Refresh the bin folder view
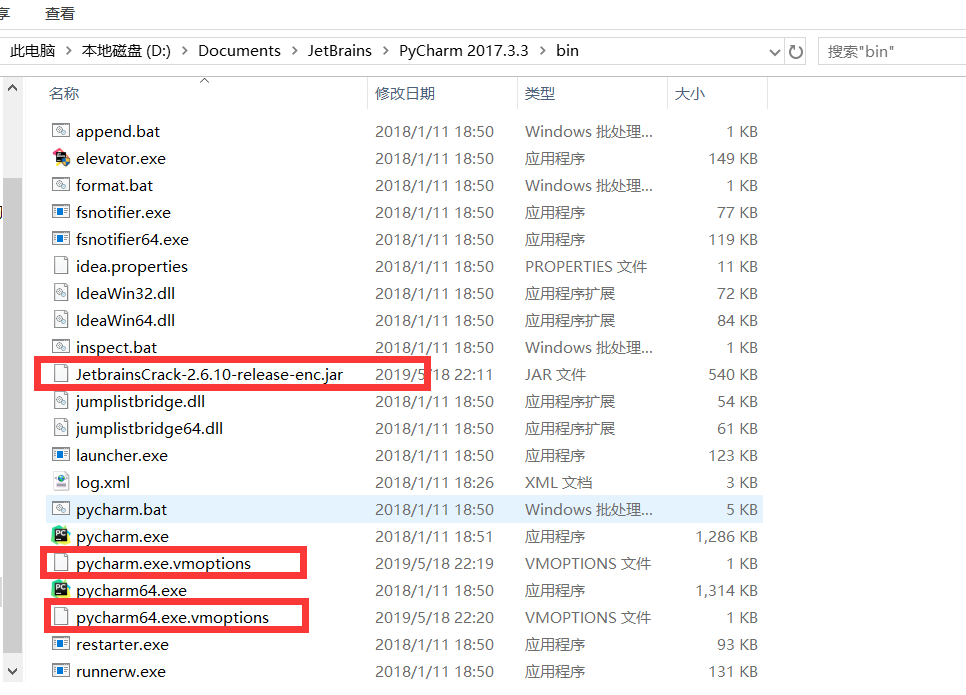This screenshot has height=695, width=966. click(796, 52)
